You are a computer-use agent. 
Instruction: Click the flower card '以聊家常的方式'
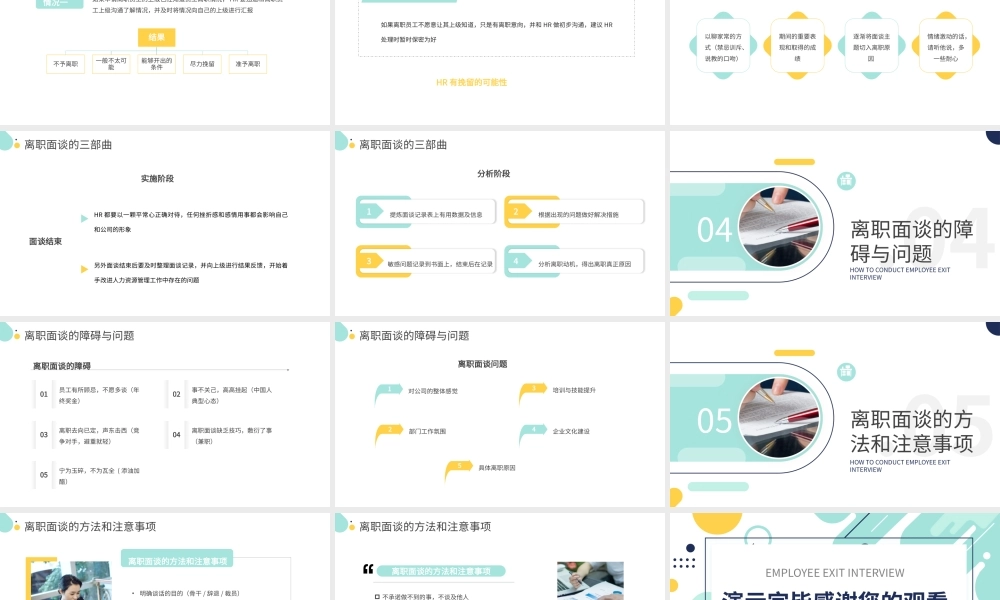723,47
